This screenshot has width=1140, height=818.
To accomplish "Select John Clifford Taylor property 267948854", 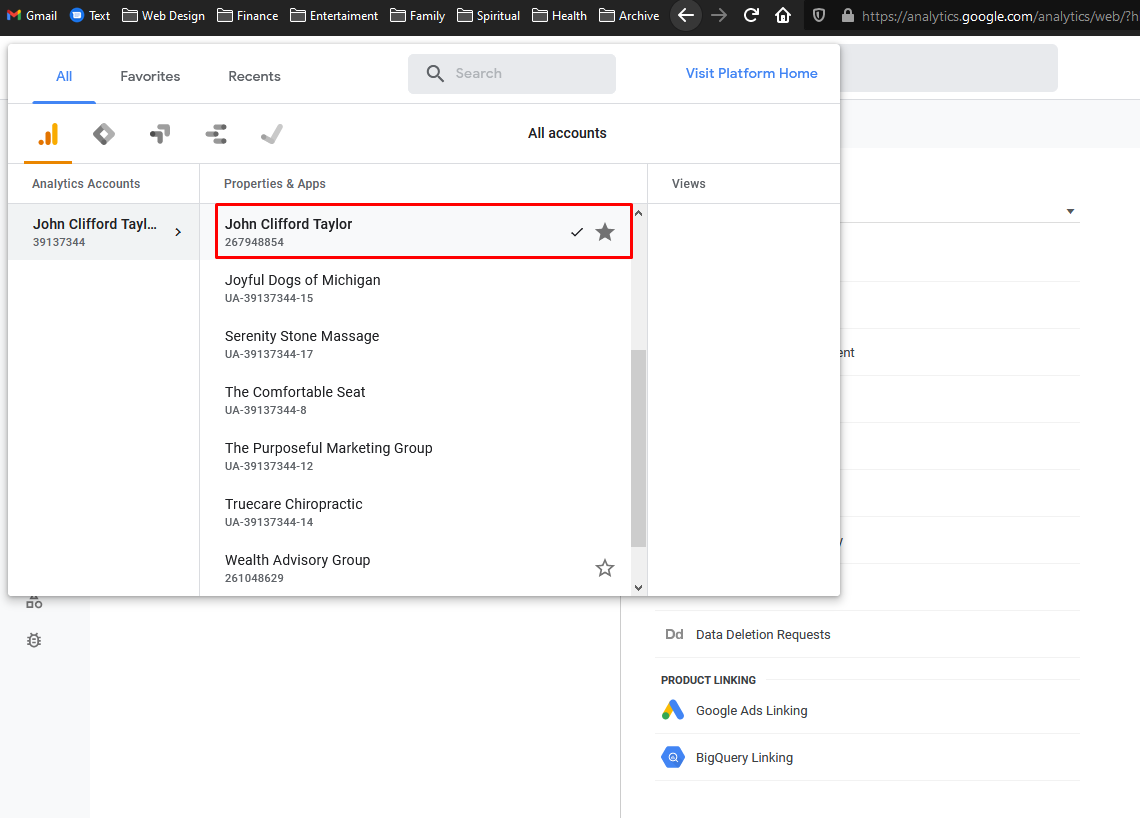I will tap(424, 231).
